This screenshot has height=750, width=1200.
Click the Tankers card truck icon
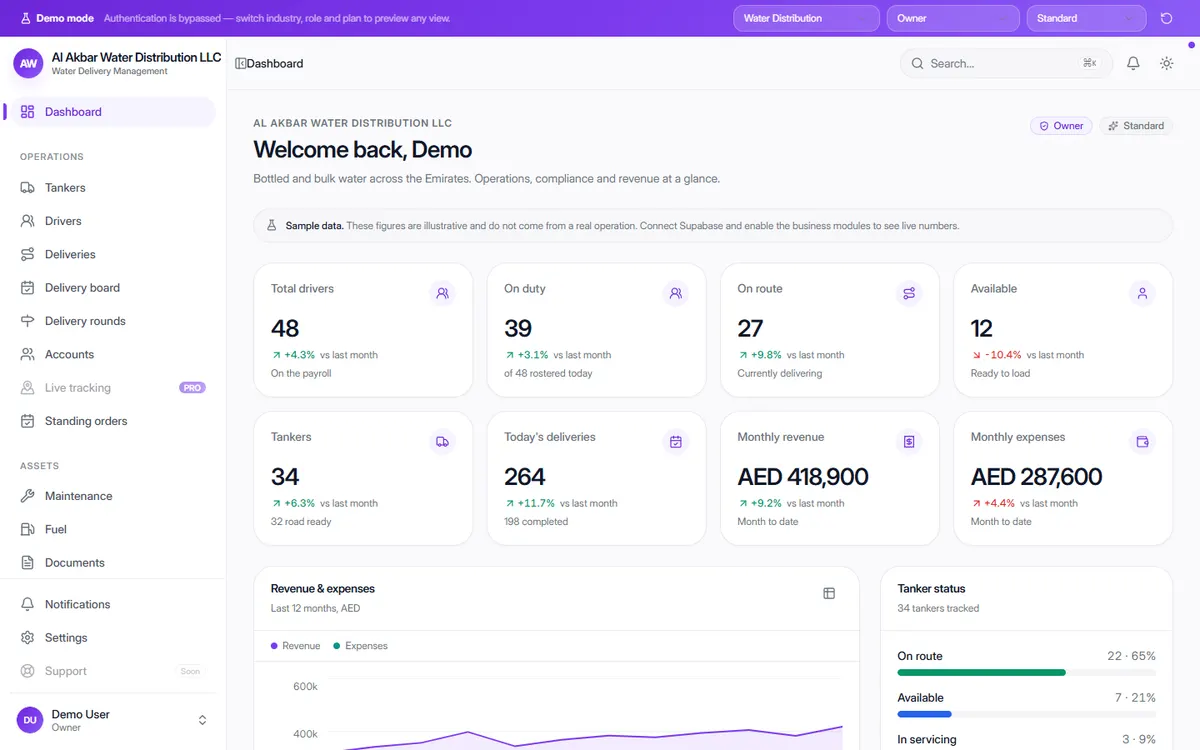pyautogui.click(x=442, y=442)
